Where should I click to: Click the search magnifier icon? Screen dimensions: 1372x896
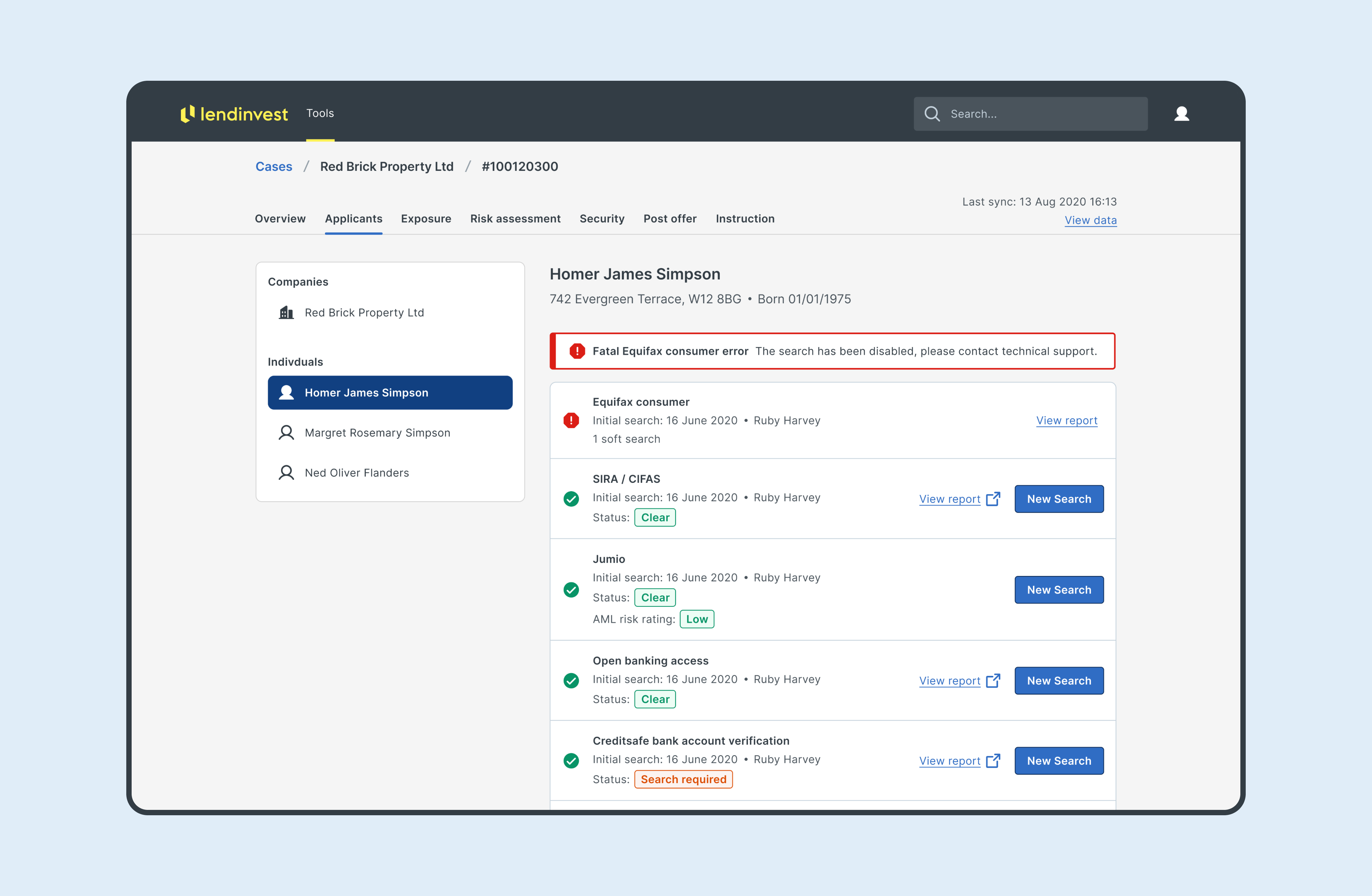(932, 114)
